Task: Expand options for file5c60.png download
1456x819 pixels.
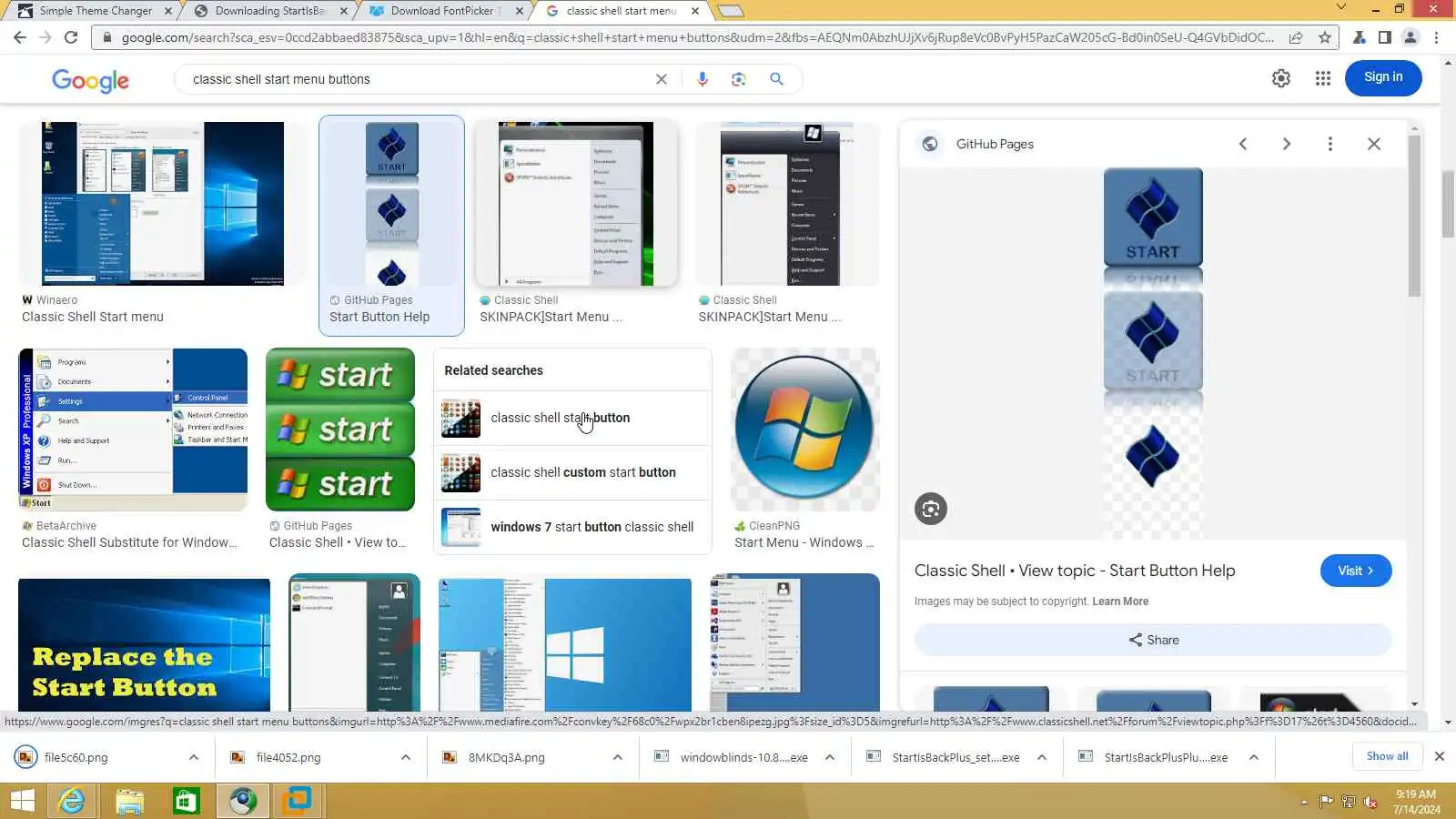Action: click(194, 757)
